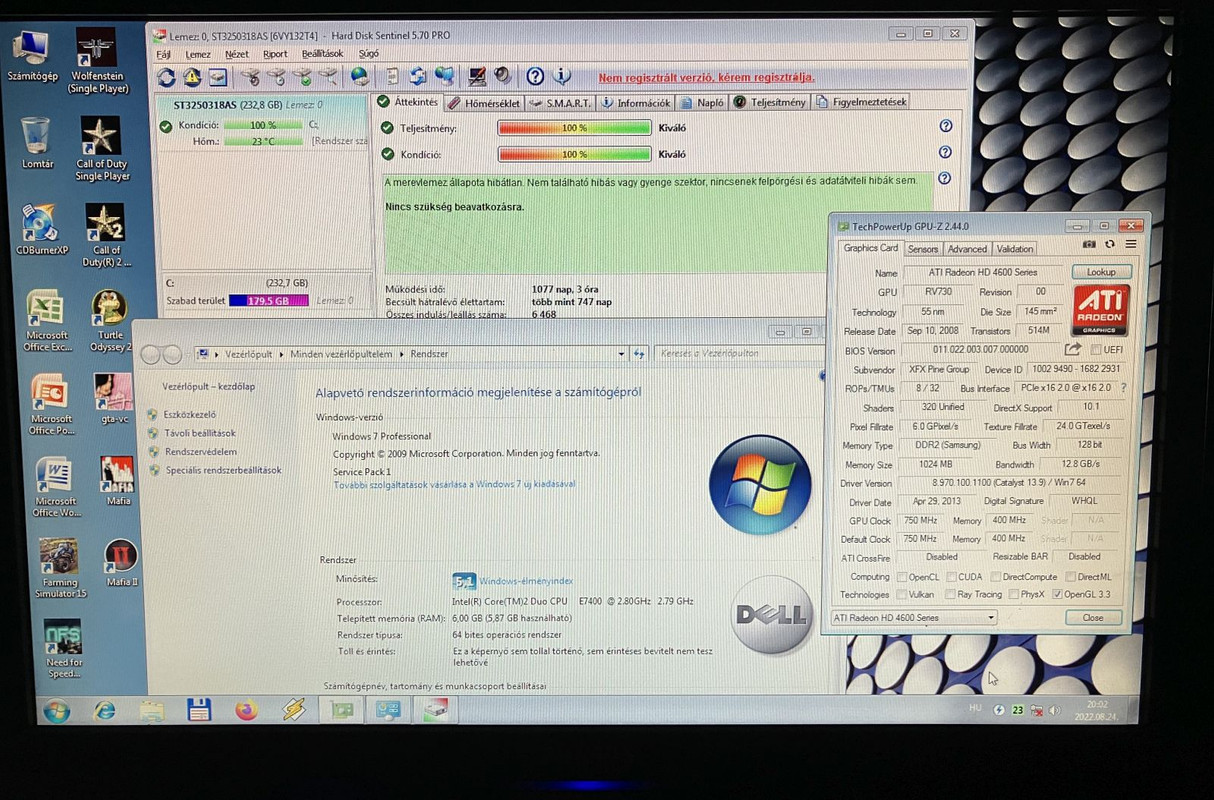Click the Lookup button in GPU-Z

1101,272
